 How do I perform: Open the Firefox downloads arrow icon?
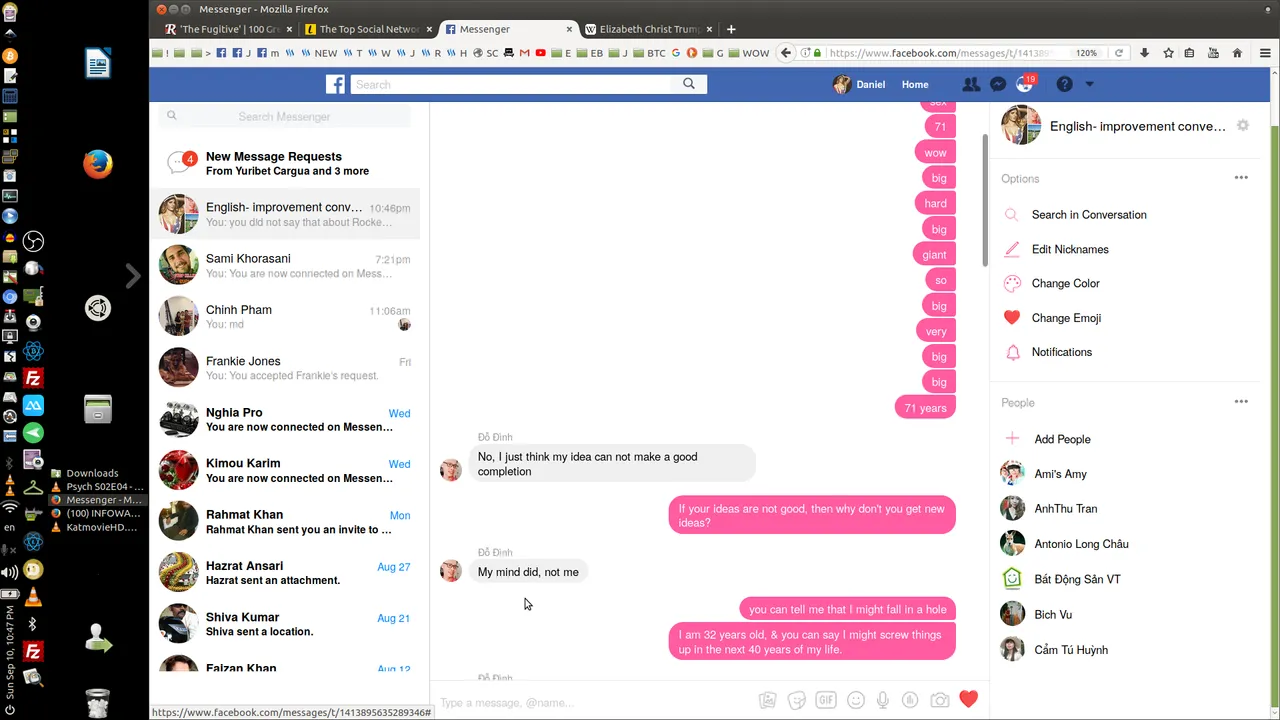pos(1144,53)
